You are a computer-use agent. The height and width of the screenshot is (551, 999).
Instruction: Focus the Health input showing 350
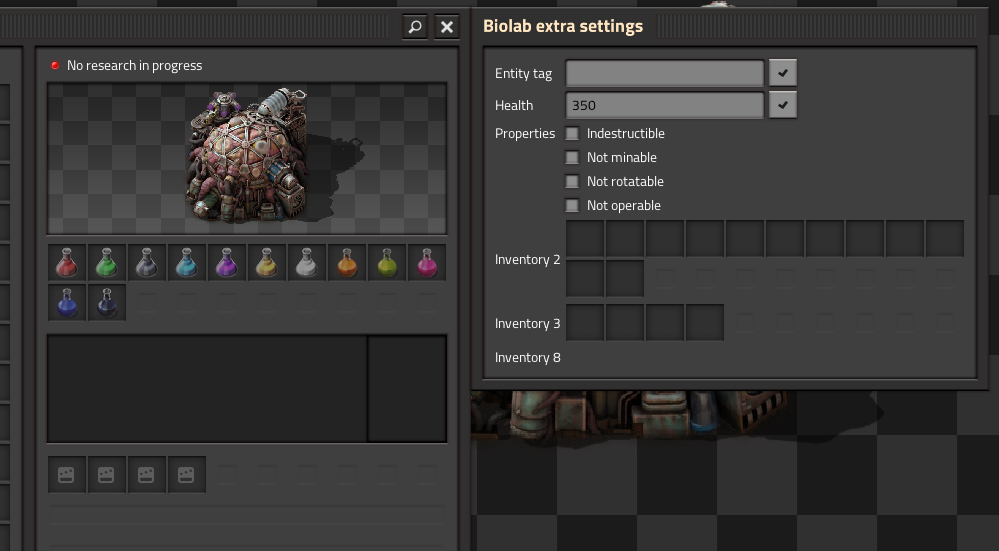(x=665, y=105)
